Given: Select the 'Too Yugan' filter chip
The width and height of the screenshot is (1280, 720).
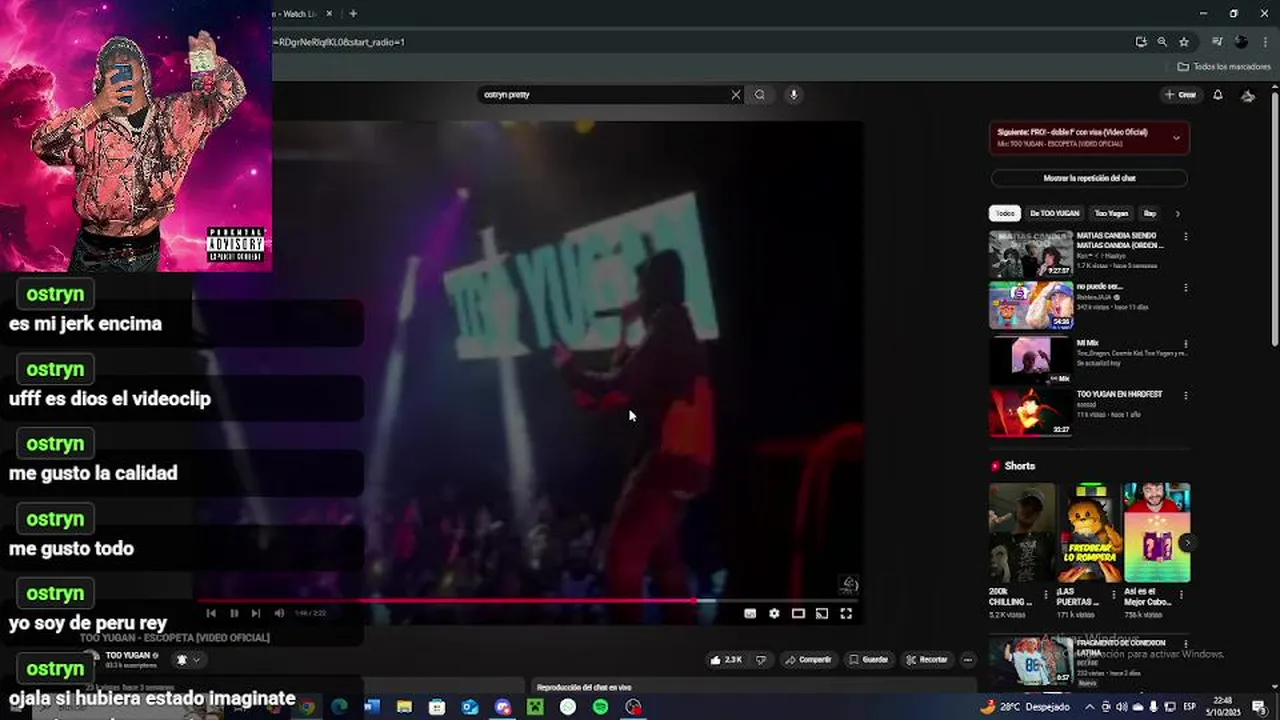Looking at the screenshot, I should [x=1111, y=213].
